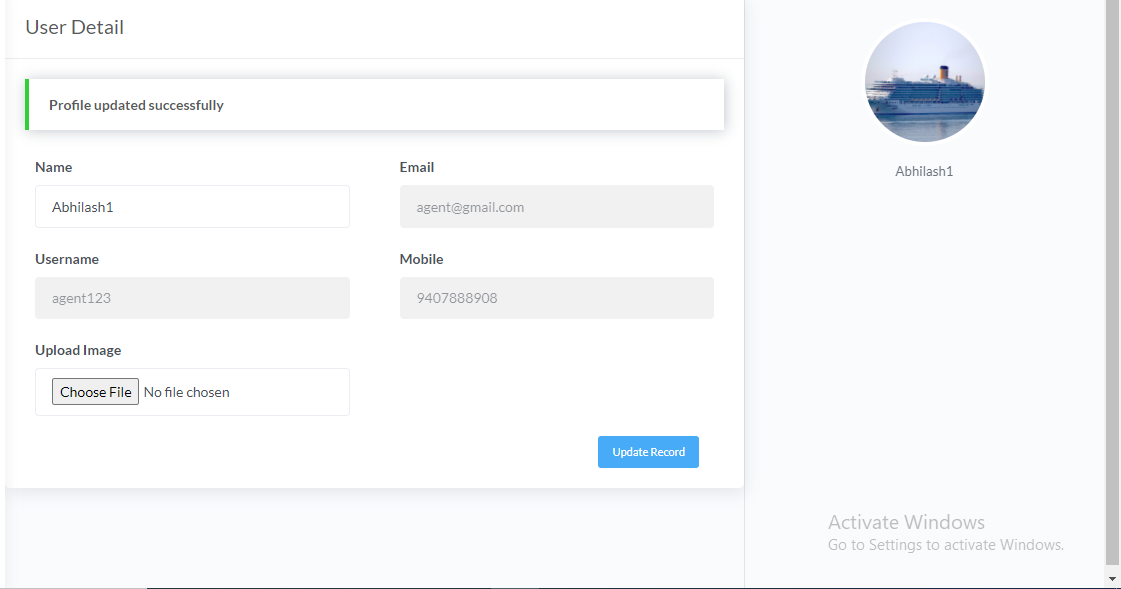
Task: Open the Choose File browser button
Action: (95, 392)
